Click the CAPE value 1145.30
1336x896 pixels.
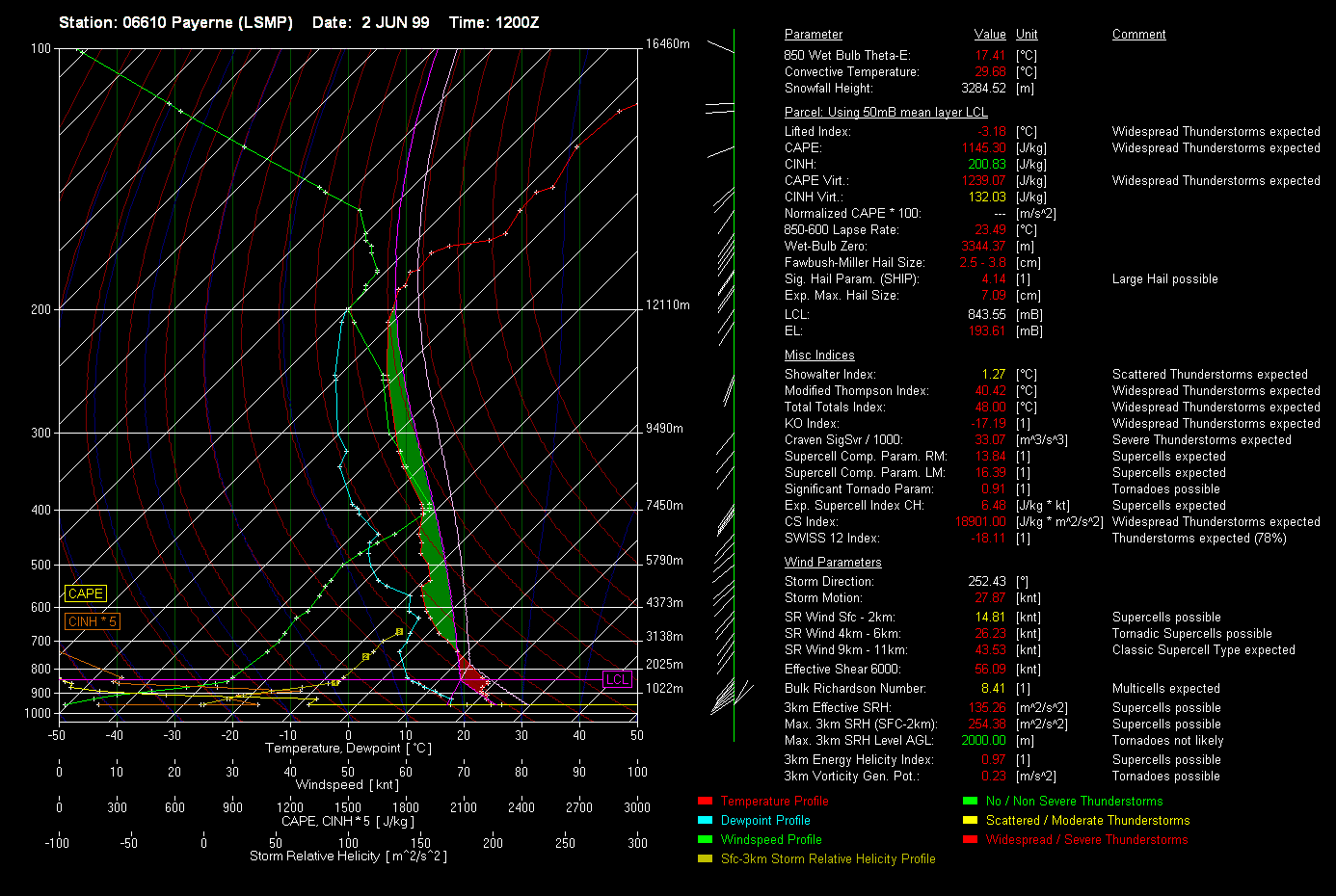pos(983,148)
